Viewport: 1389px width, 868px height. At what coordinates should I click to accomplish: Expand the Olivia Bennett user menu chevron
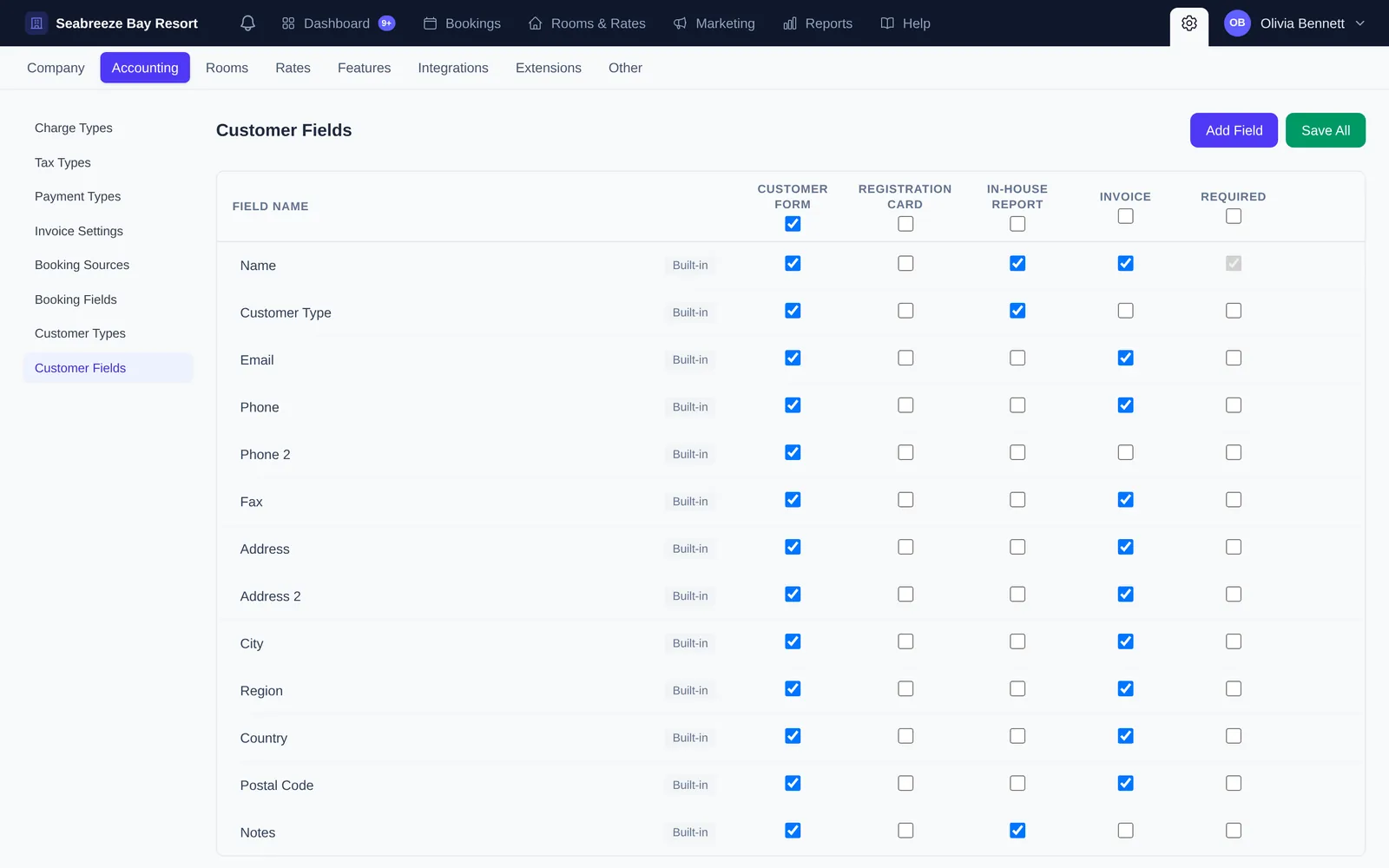pyautogui.click(x=1360, y=23)
